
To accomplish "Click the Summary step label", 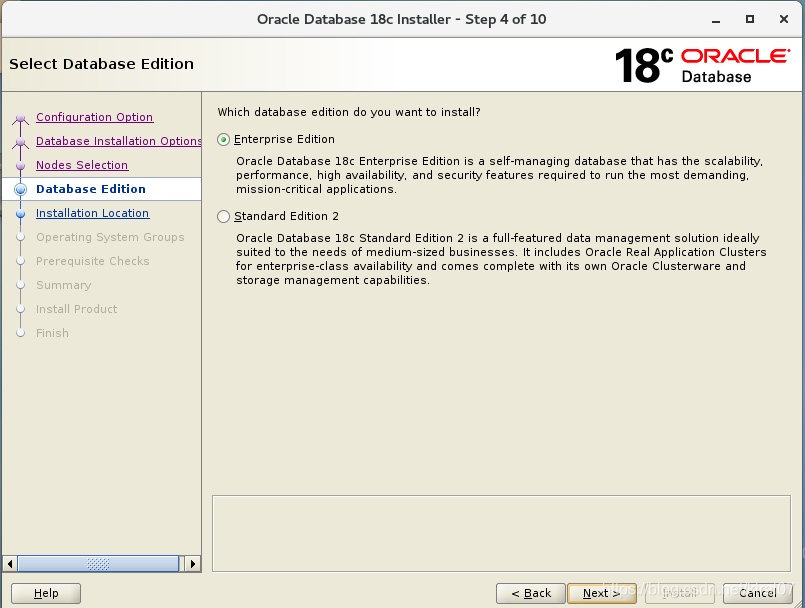I will (64, 285).
